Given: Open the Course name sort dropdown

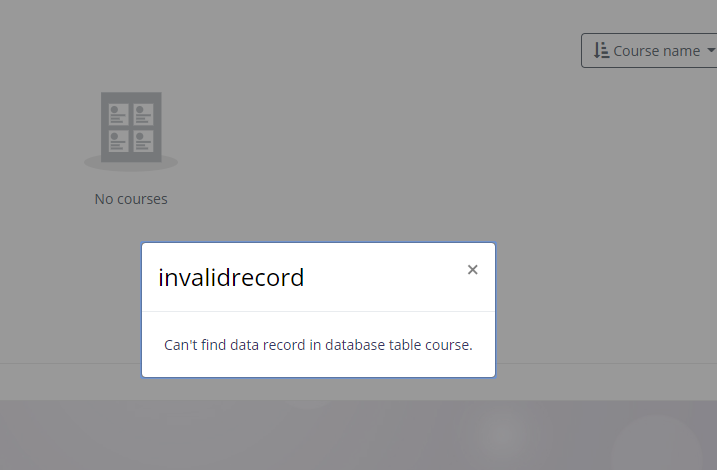Looking at the screenshot, I should (649, 50).
